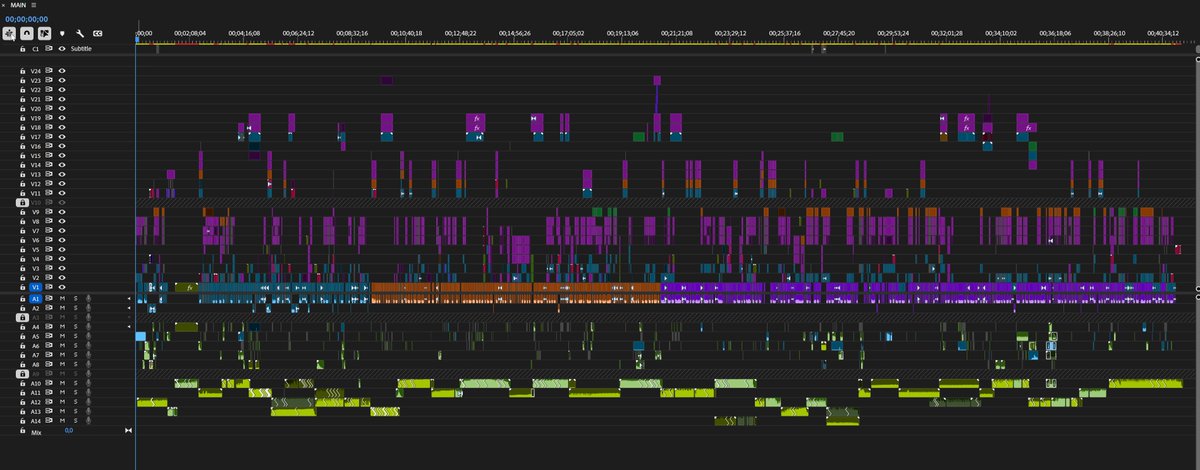The height and width of the screenshot is (470, 1200).
Task: Lock video track V20
Action: coord(22,108)
